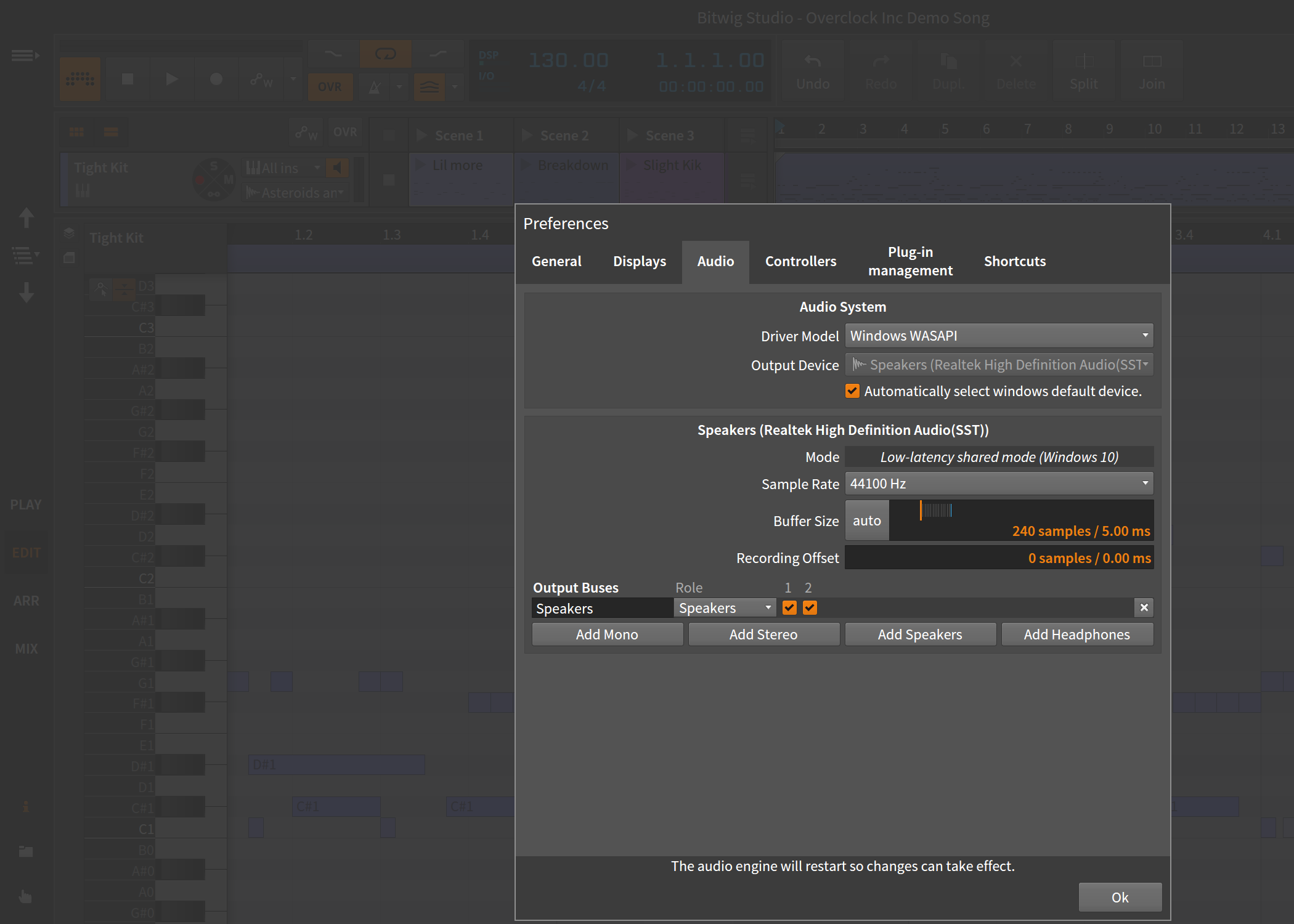Open the main hamburger menu icon
The image size is (1294, 924).
[x=25, y=55]
